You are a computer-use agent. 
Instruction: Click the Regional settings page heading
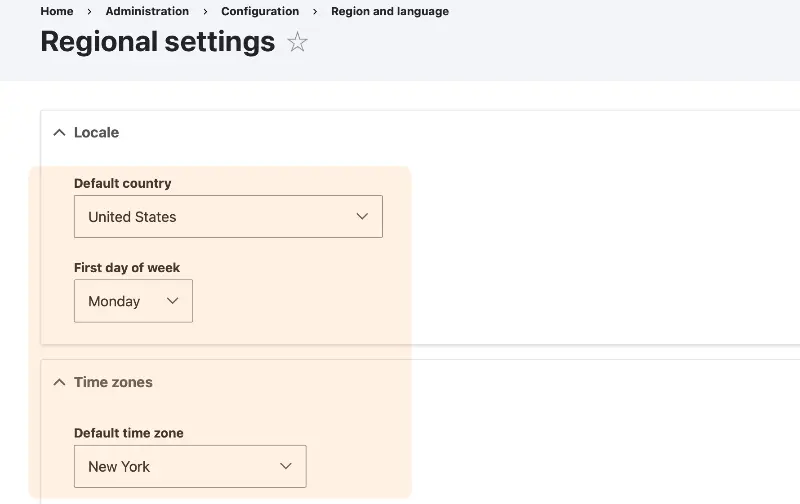click(x=158, y=42)
